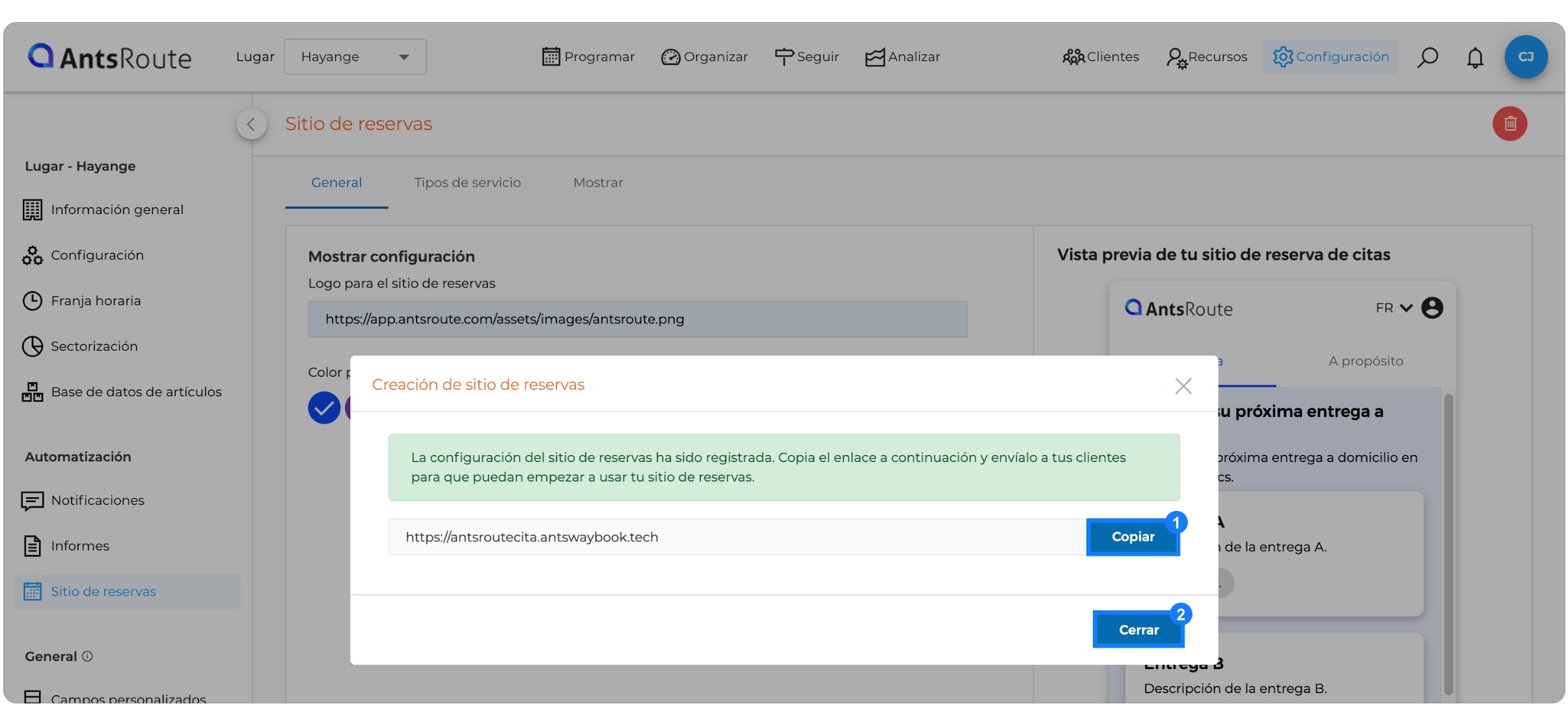The width and height of the screenshot is (1568, 725).
Task: Click the preview panel scrollbar
Action: click(1448, 543)
